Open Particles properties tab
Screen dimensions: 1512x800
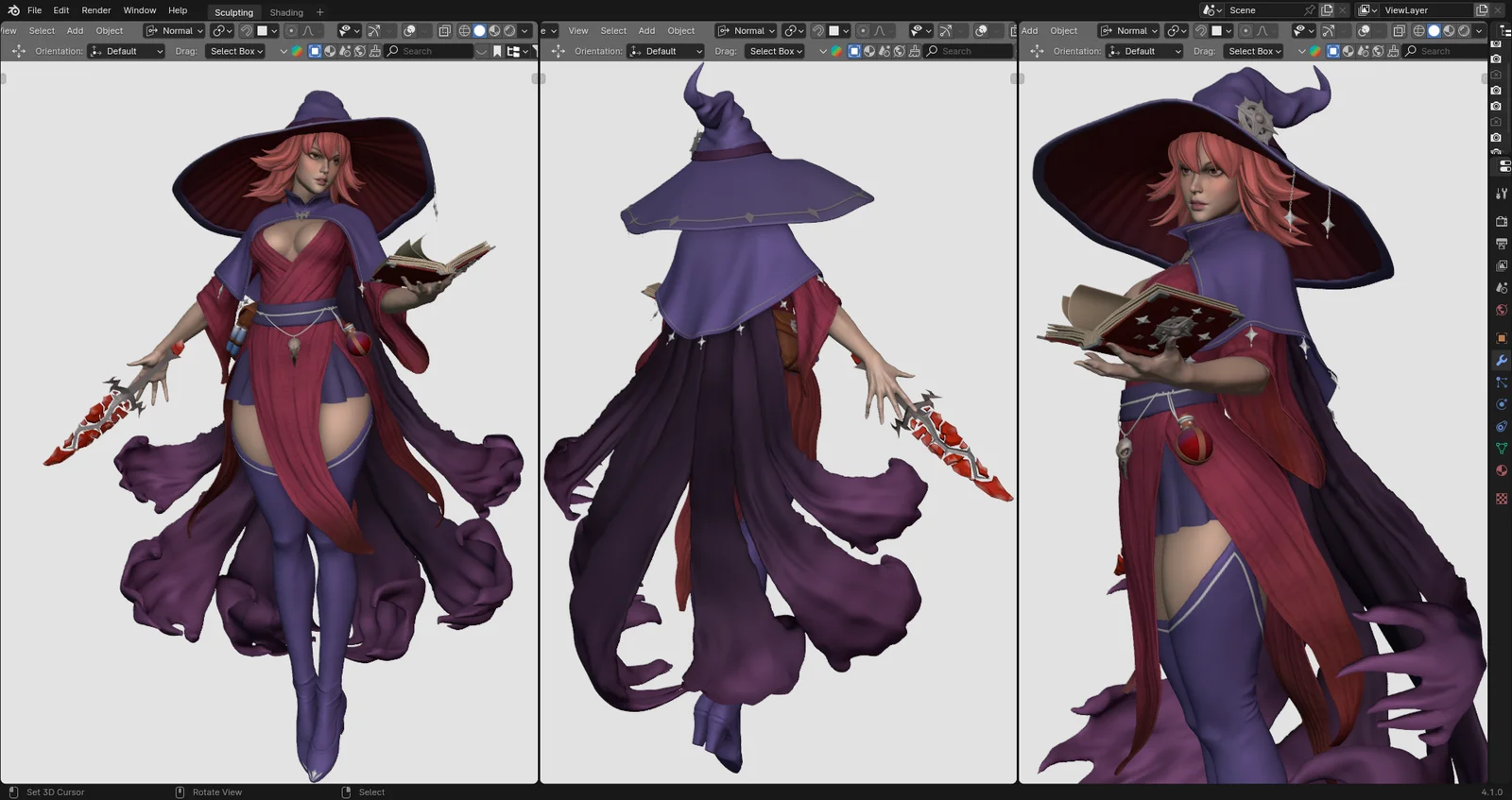point(1502,383)
